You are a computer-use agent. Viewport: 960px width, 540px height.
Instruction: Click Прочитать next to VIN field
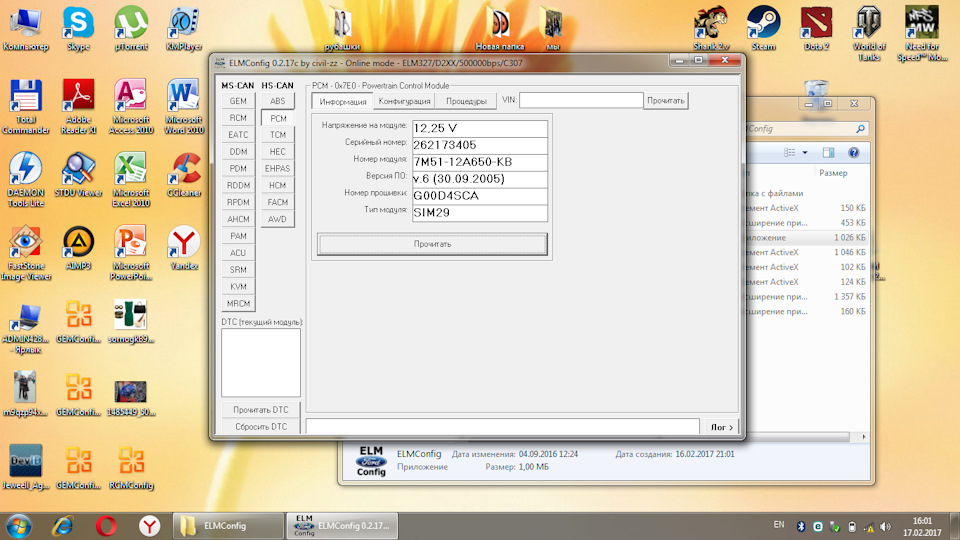tap(666, 100)
